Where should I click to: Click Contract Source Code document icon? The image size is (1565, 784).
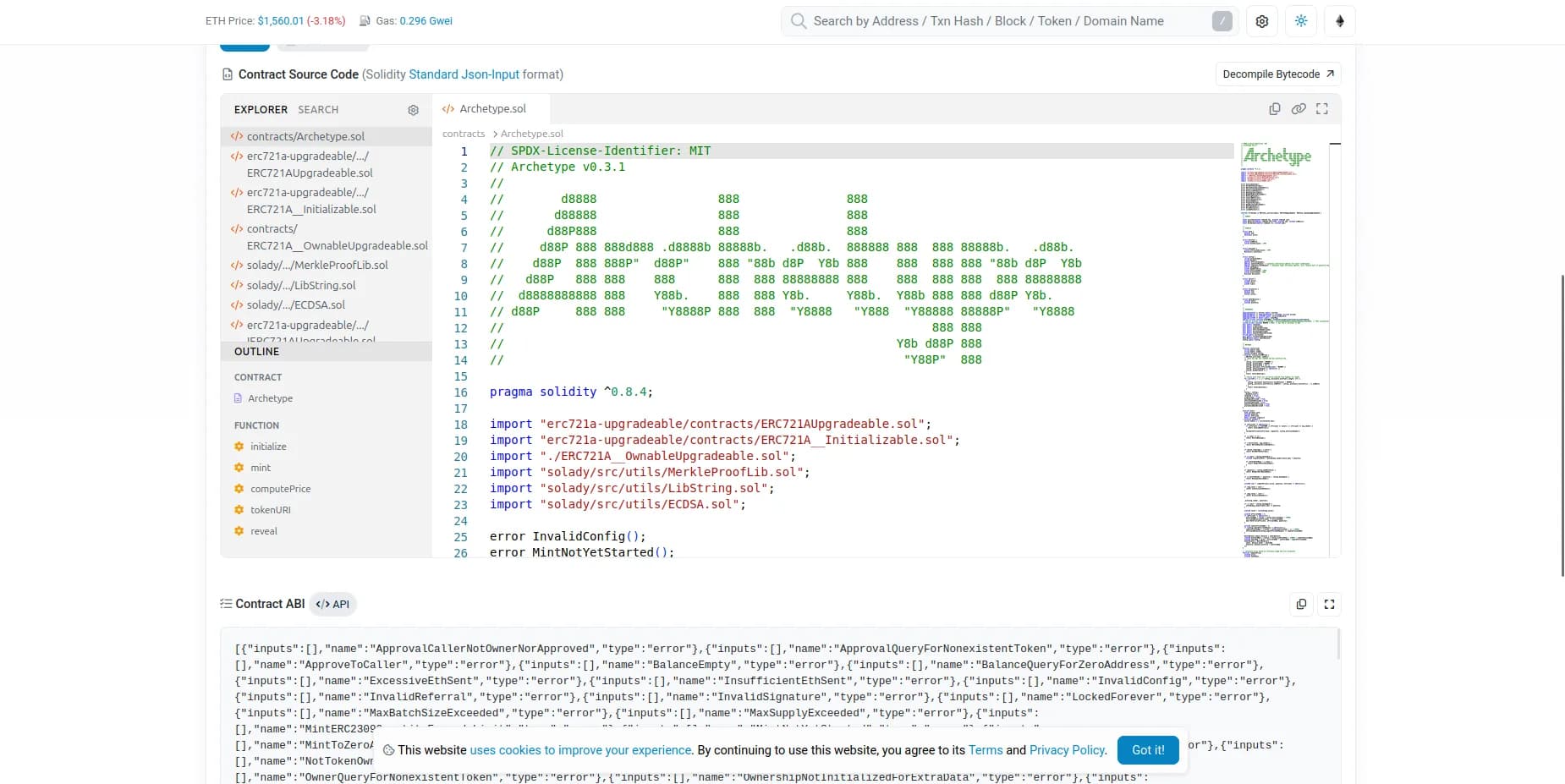(x=227, y=74)
